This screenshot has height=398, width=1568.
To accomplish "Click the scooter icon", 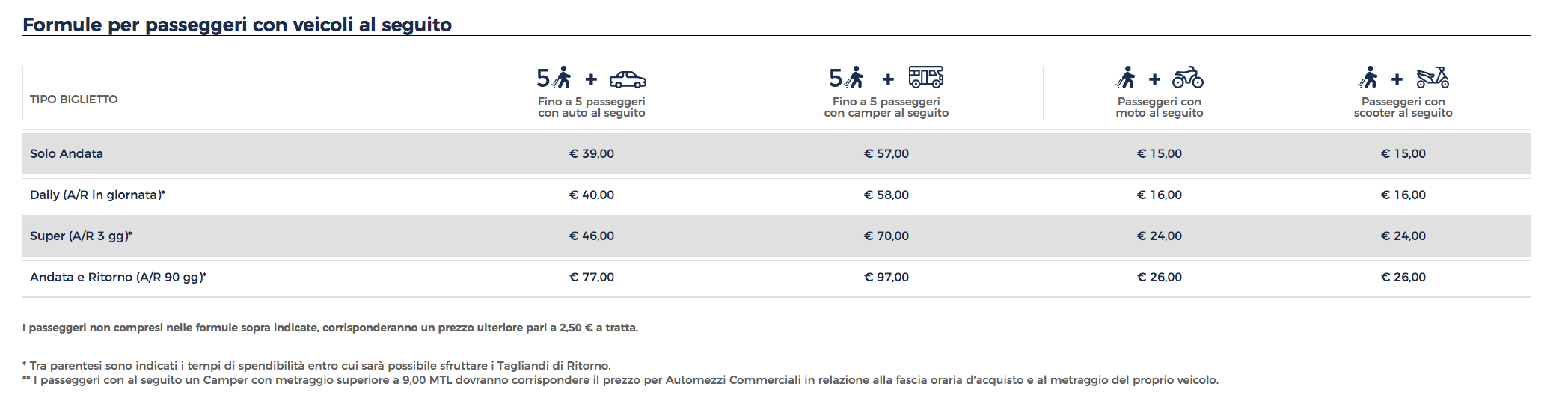I will click(x=1432, y=77).
